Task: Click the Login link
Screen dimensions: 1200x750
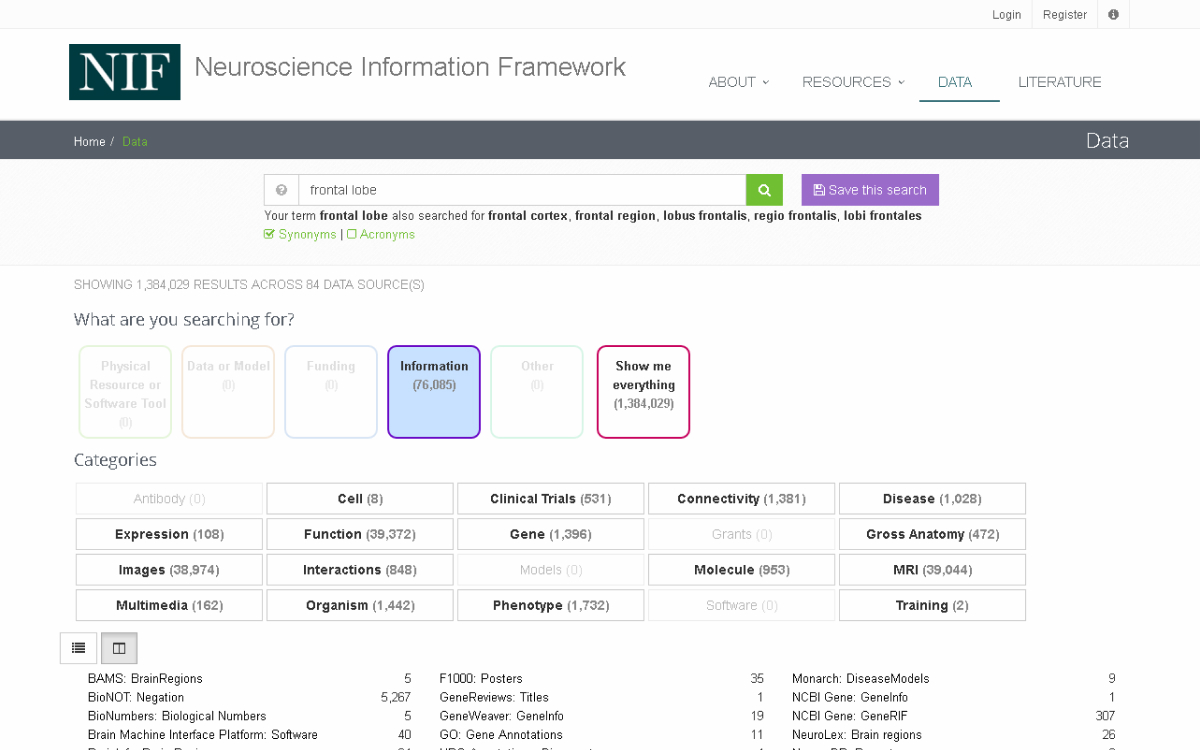Action: [1006, 15]
